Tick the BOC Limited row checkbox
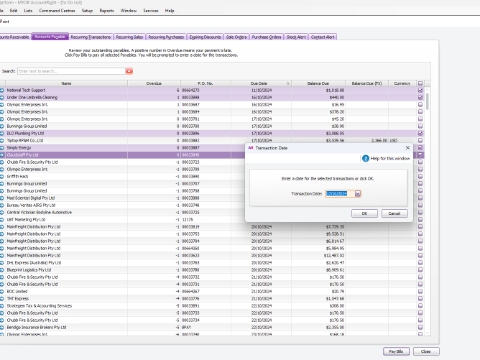Image resolution: width=480 pixels, height=360 pixels. point(420,291)
